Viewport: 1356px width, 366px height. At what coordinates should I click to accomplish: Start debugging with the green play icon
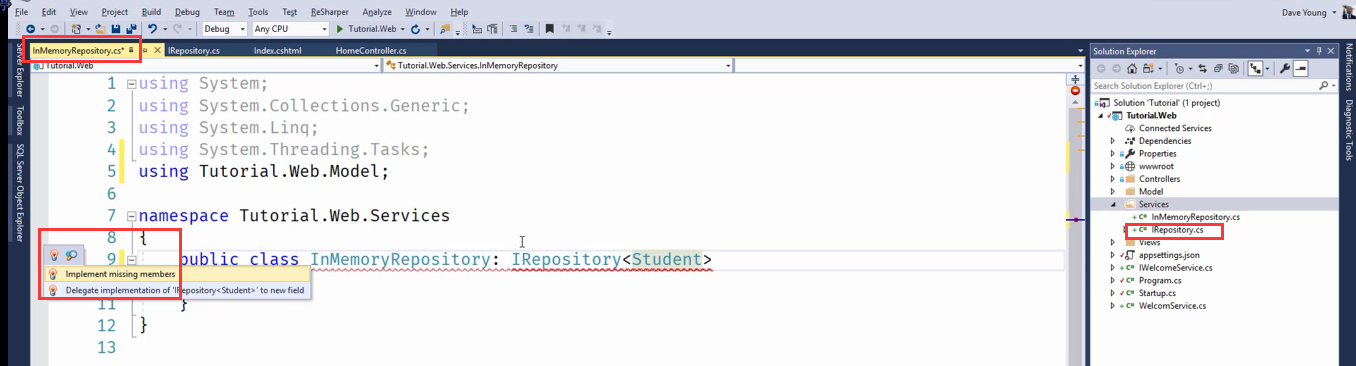(x=340, y=29)
